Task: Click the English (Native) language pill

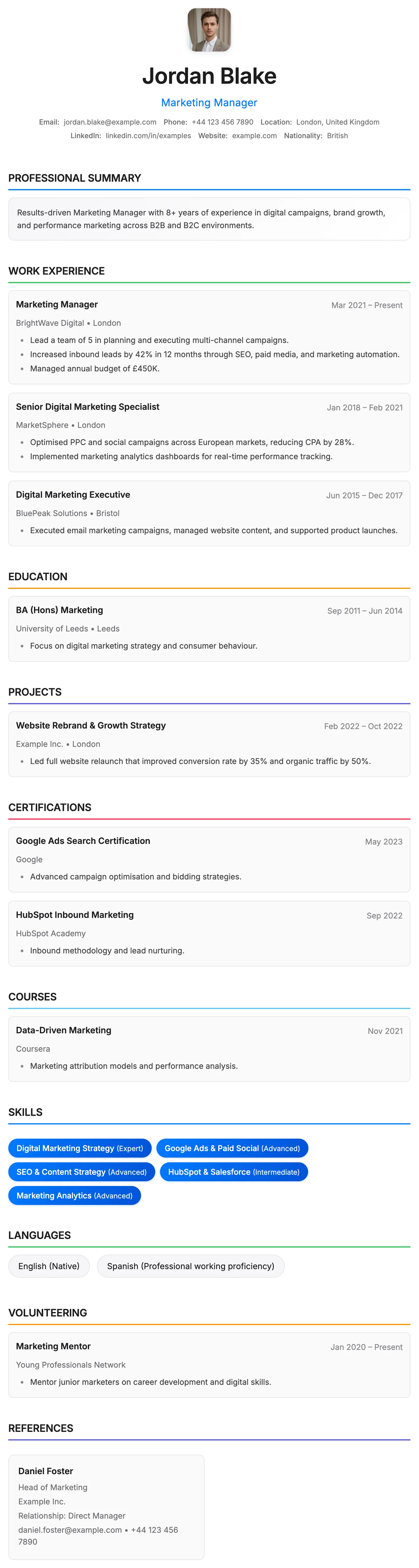Action: click(49, 1266)
